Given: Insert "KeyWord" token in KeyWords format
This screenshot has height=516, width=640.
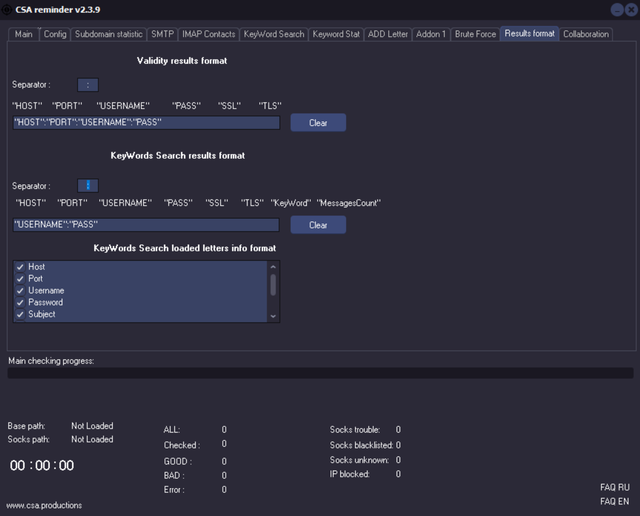Looking at the screenshot, I should pos(291,203).
